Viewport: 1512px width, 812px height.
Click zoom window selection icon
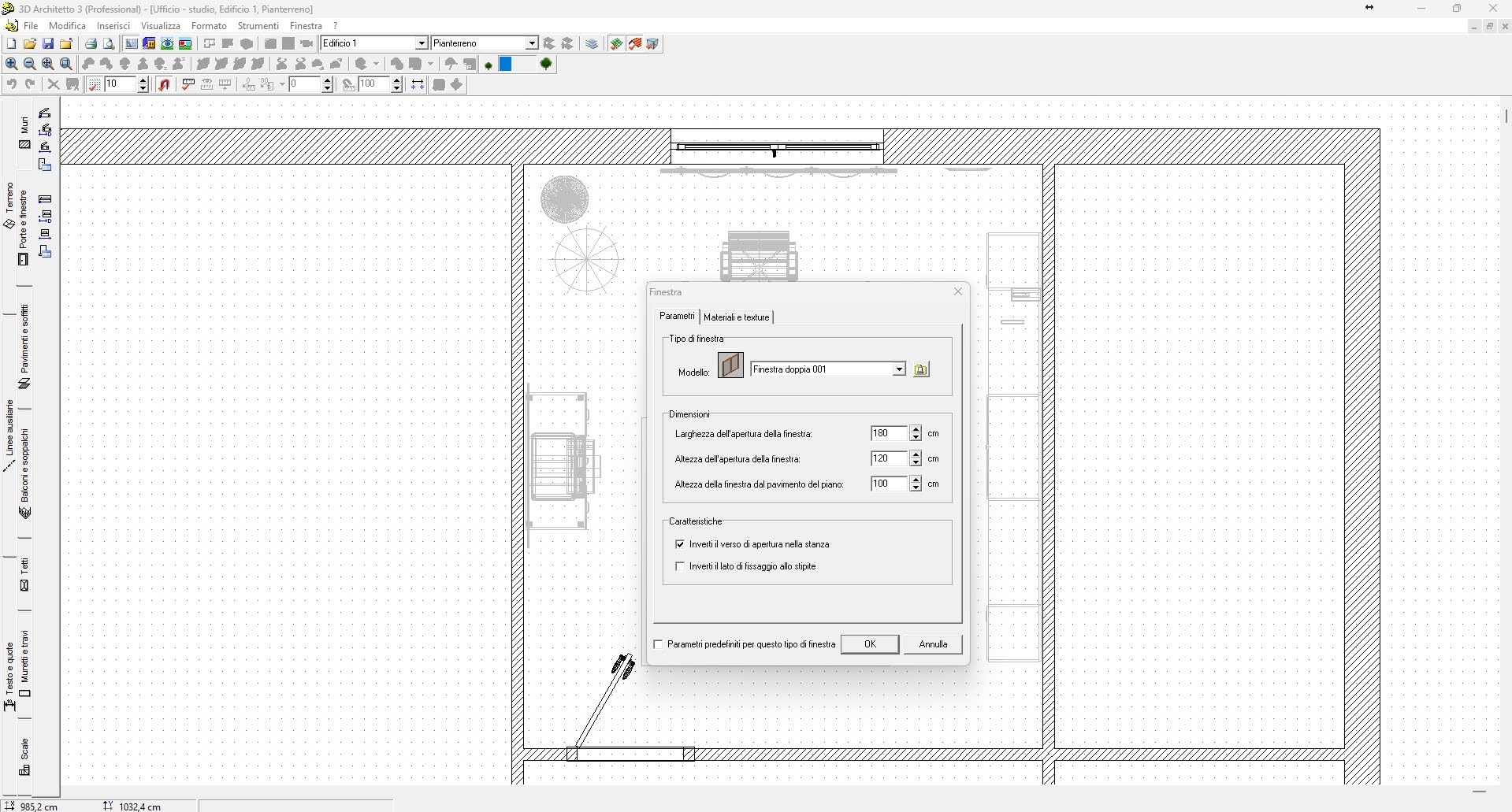(66, 65)
